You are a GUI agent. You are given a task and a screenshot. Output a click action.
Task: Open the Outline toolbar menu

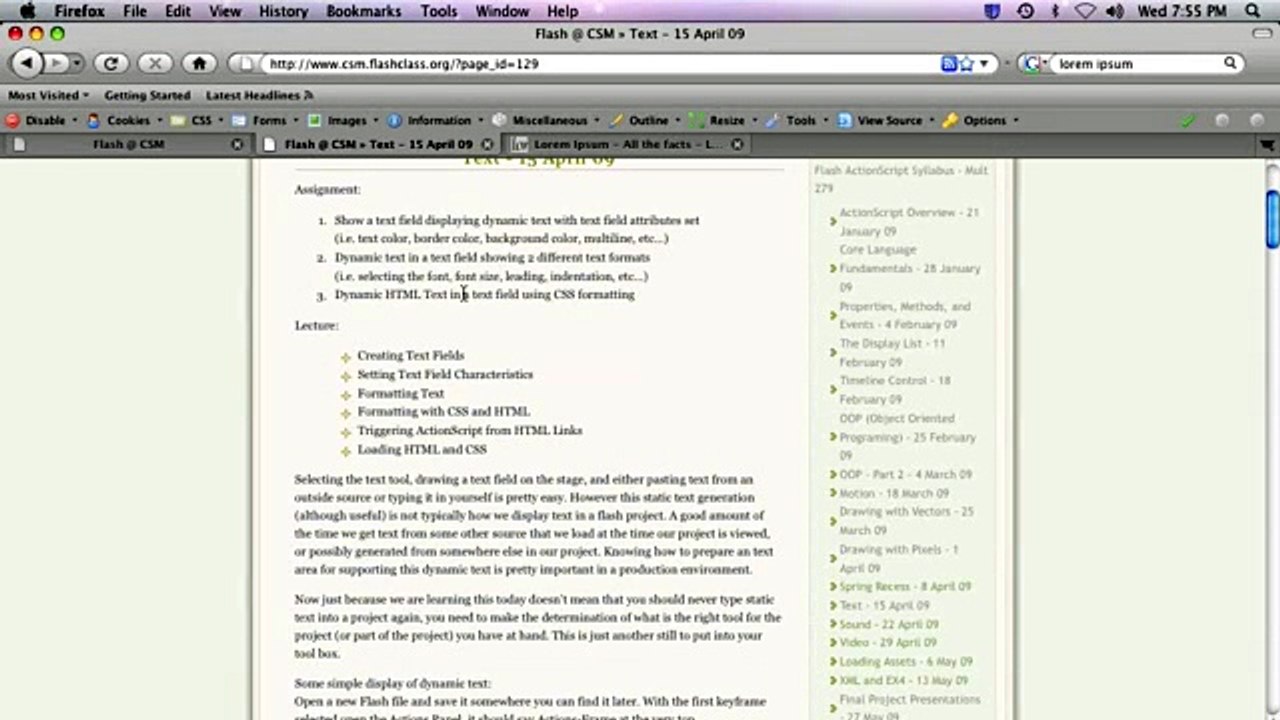tap(645, 120)
